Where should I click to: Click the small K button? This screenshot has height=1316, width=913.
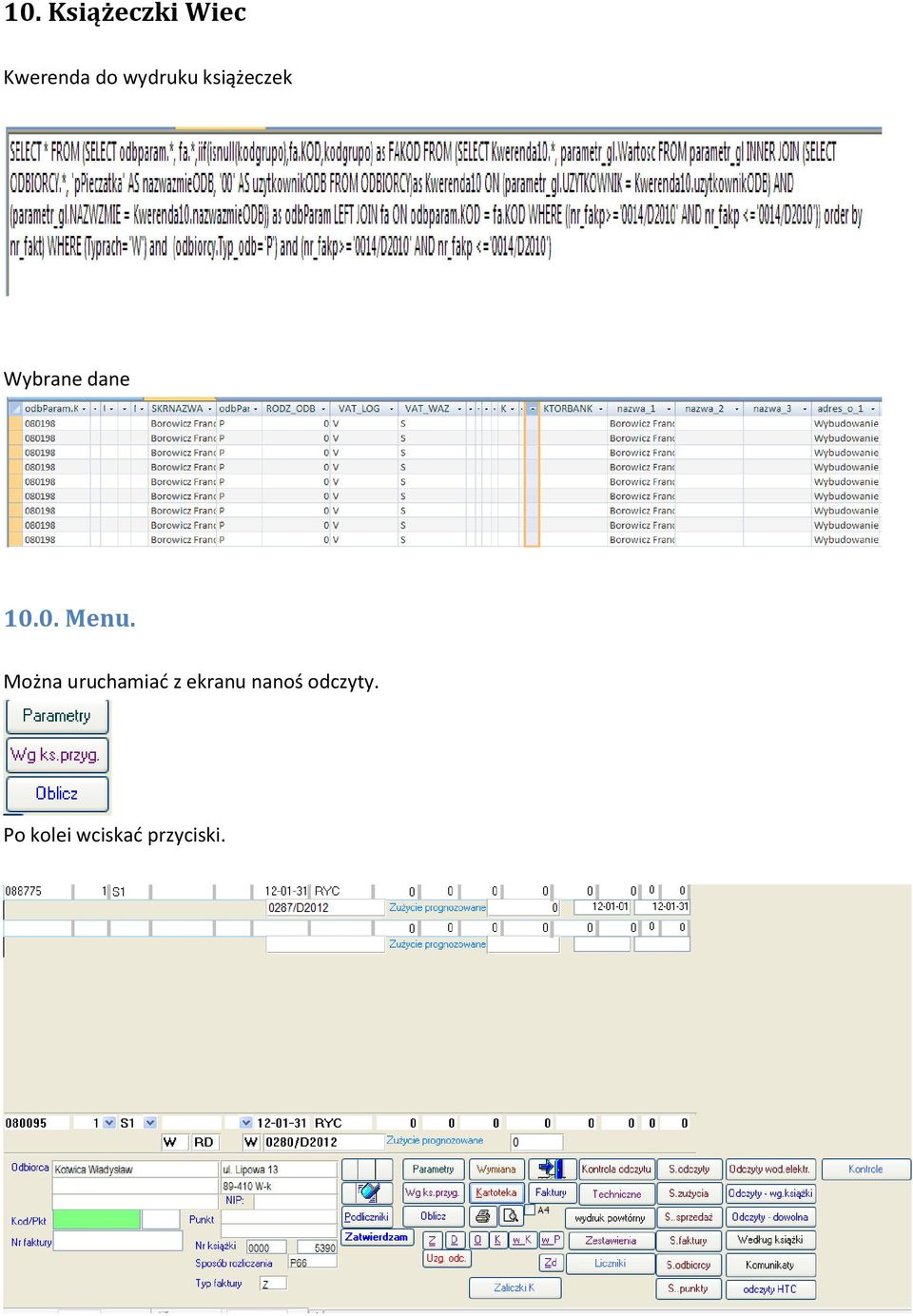point(497,1240)
